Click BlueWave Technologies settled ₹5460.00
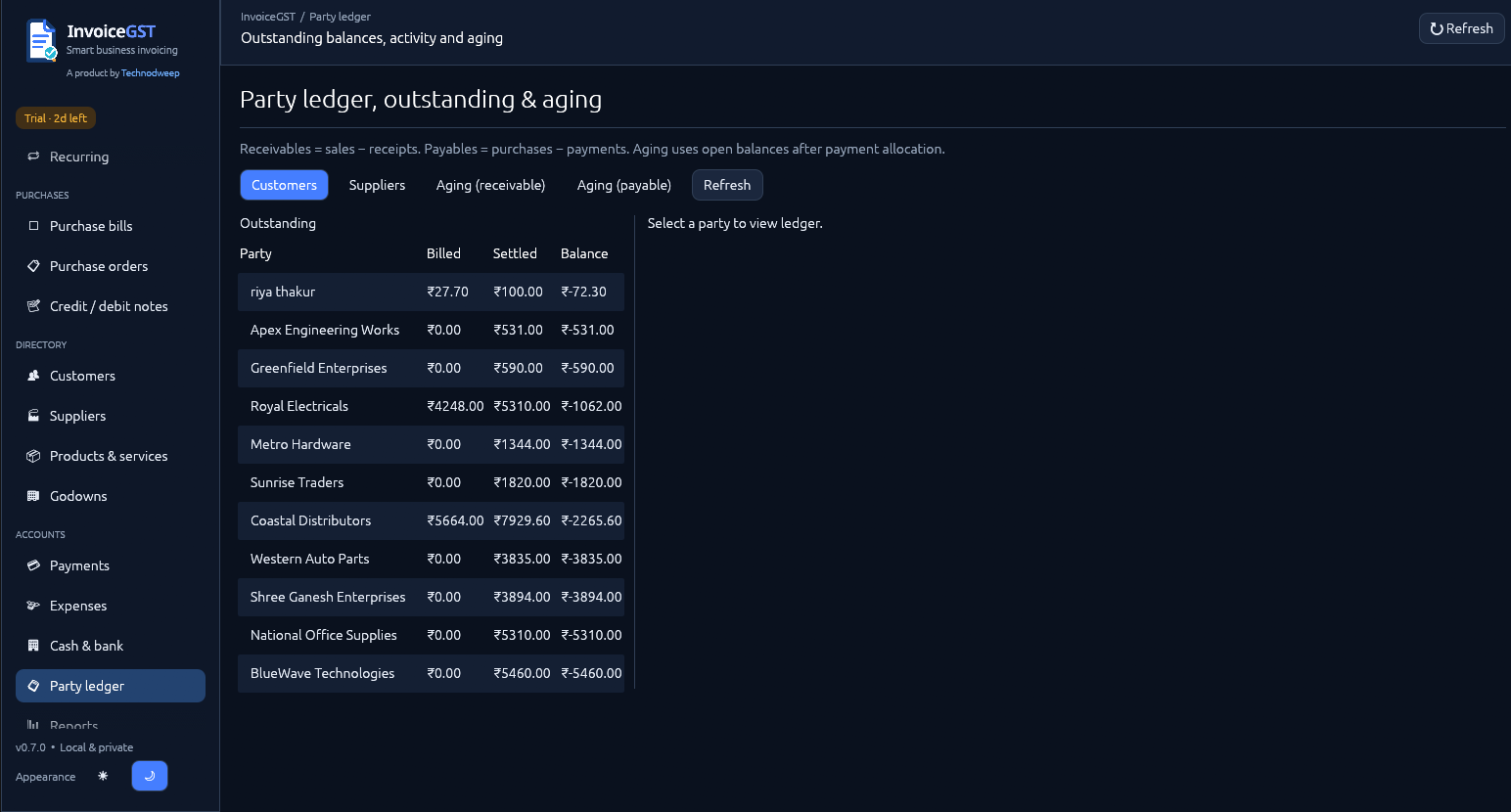The width and height of the screenshot is (1511, 812). tap(522, 673)
